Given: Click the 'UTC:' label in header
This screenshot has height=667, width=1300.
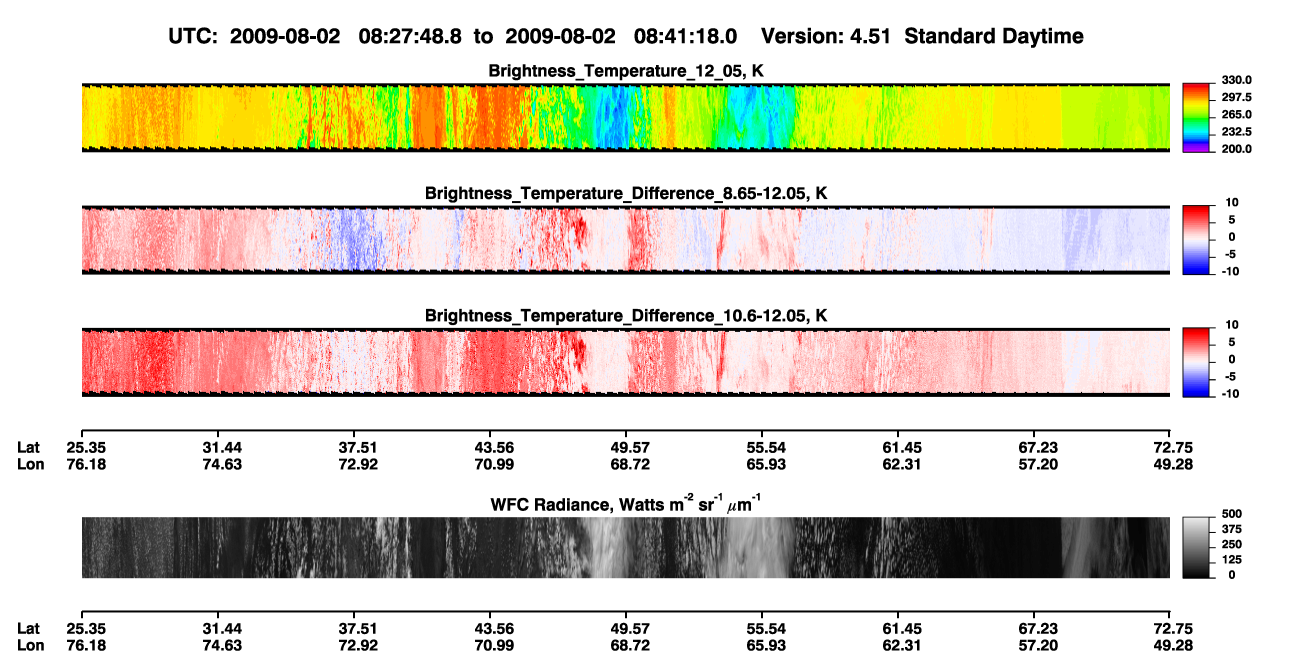Looking at the screenshot, I should point(194,37).
